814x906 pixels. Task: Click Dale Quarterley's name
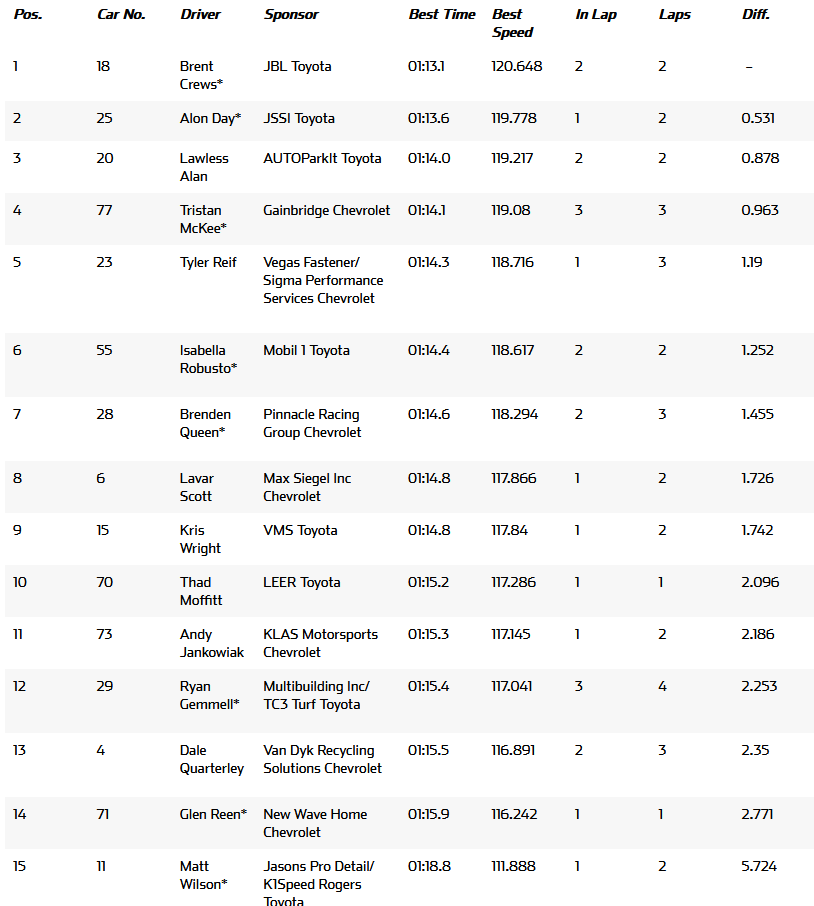click(x=211, y=759)
